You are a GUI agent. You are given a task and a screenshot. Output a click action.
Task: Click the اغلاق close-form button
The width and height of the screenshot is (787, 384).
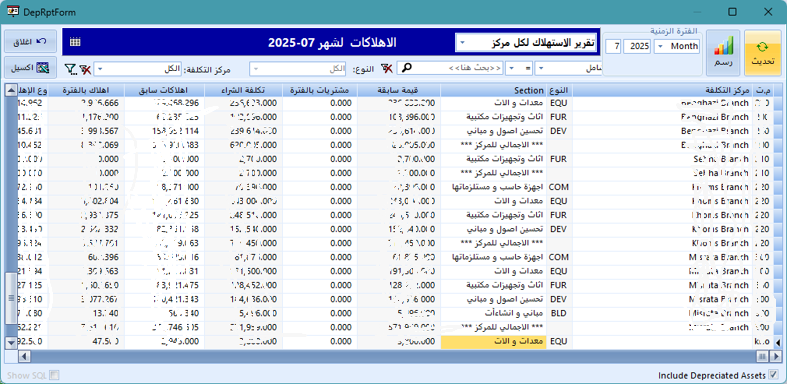30,42
